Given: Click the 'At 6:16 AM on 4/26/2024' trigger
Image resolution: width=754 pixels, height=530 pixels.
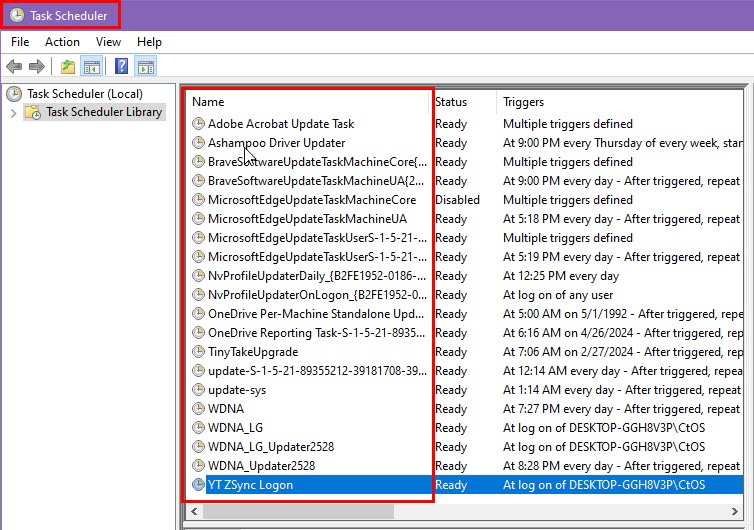Looking at the screenshot, I should [623, 333].
